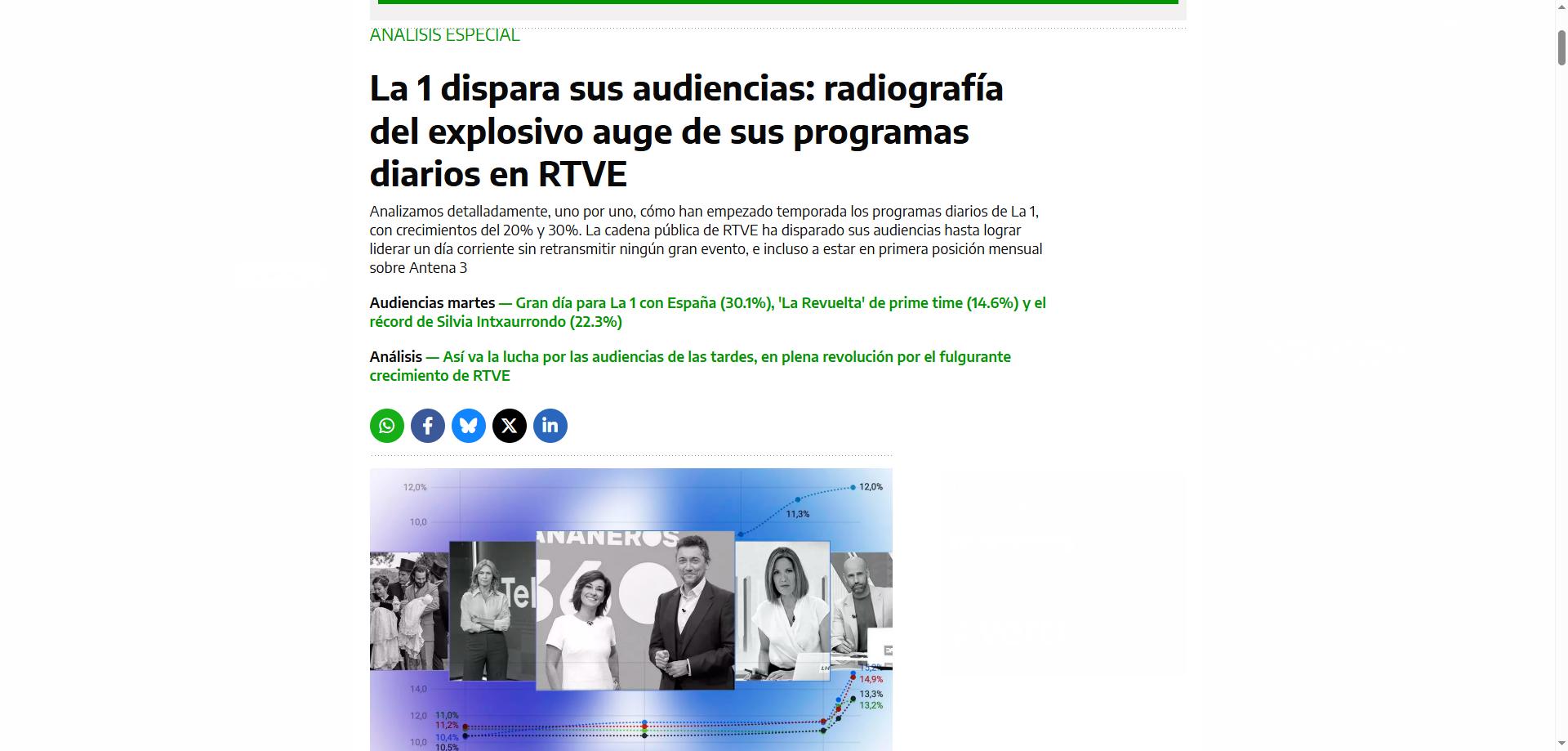This screenshot has height=751, width=1568.
Task: Click the green progress bar at the top
Action: (777, 2)
